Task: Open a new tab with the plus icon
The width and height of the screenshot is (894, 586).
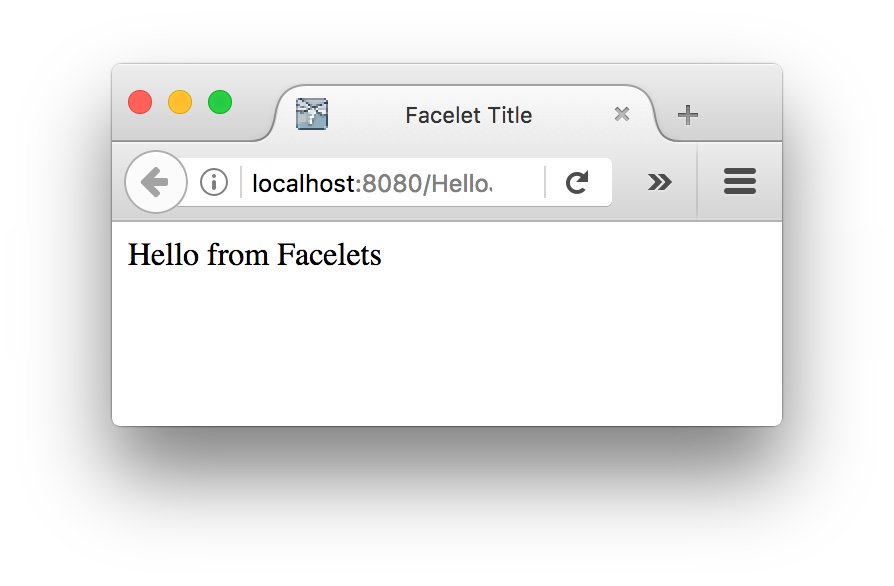Action: pyautogui.click(x=688, y=115)
